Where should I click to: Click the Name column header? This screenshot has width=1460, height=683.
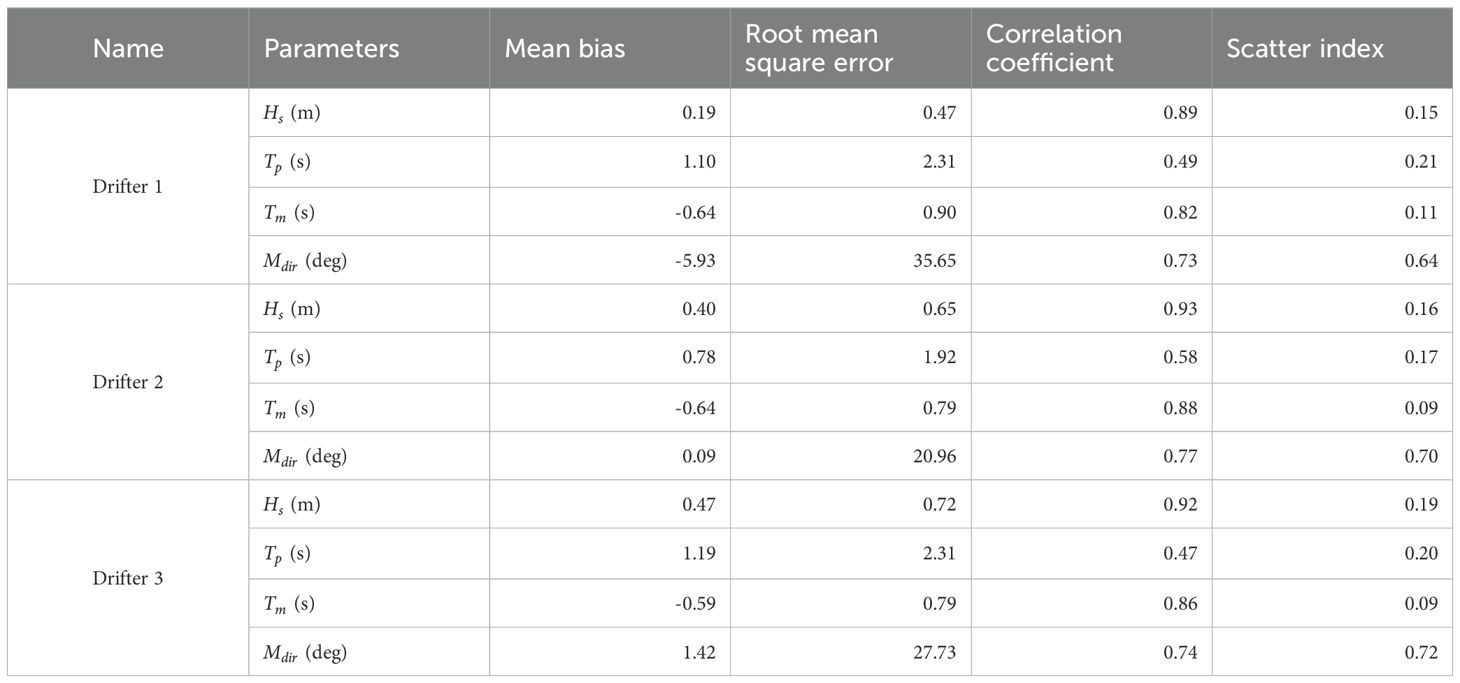click(128, 48)
